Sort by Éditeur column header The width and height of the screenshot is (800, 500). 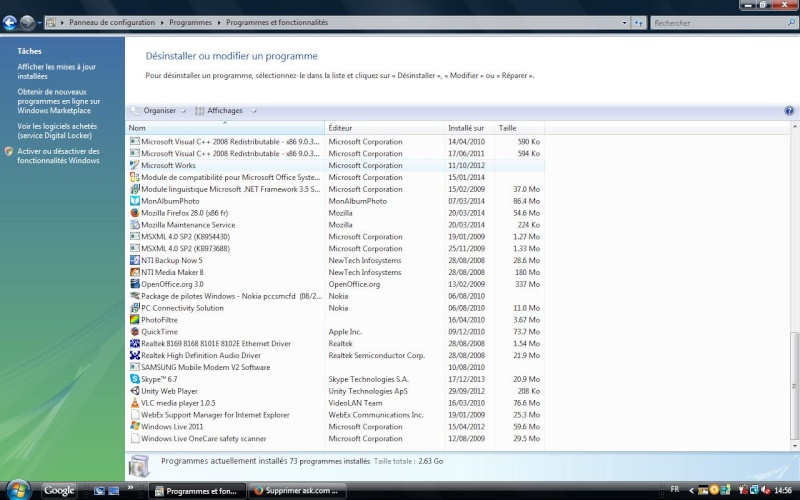(x=384, y=128)
